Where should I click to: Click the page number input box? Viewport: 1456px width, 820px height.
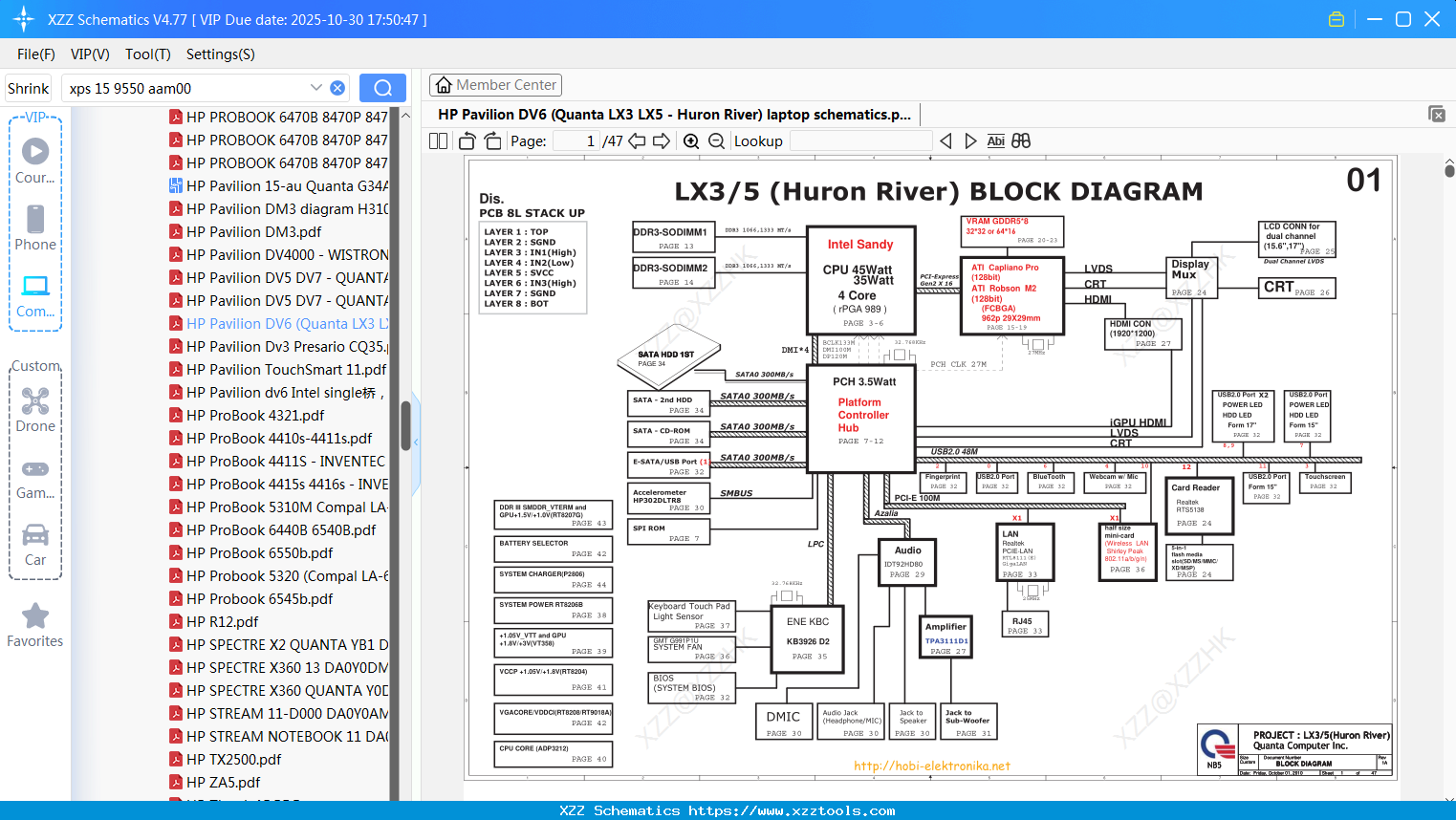pos(576,140)
